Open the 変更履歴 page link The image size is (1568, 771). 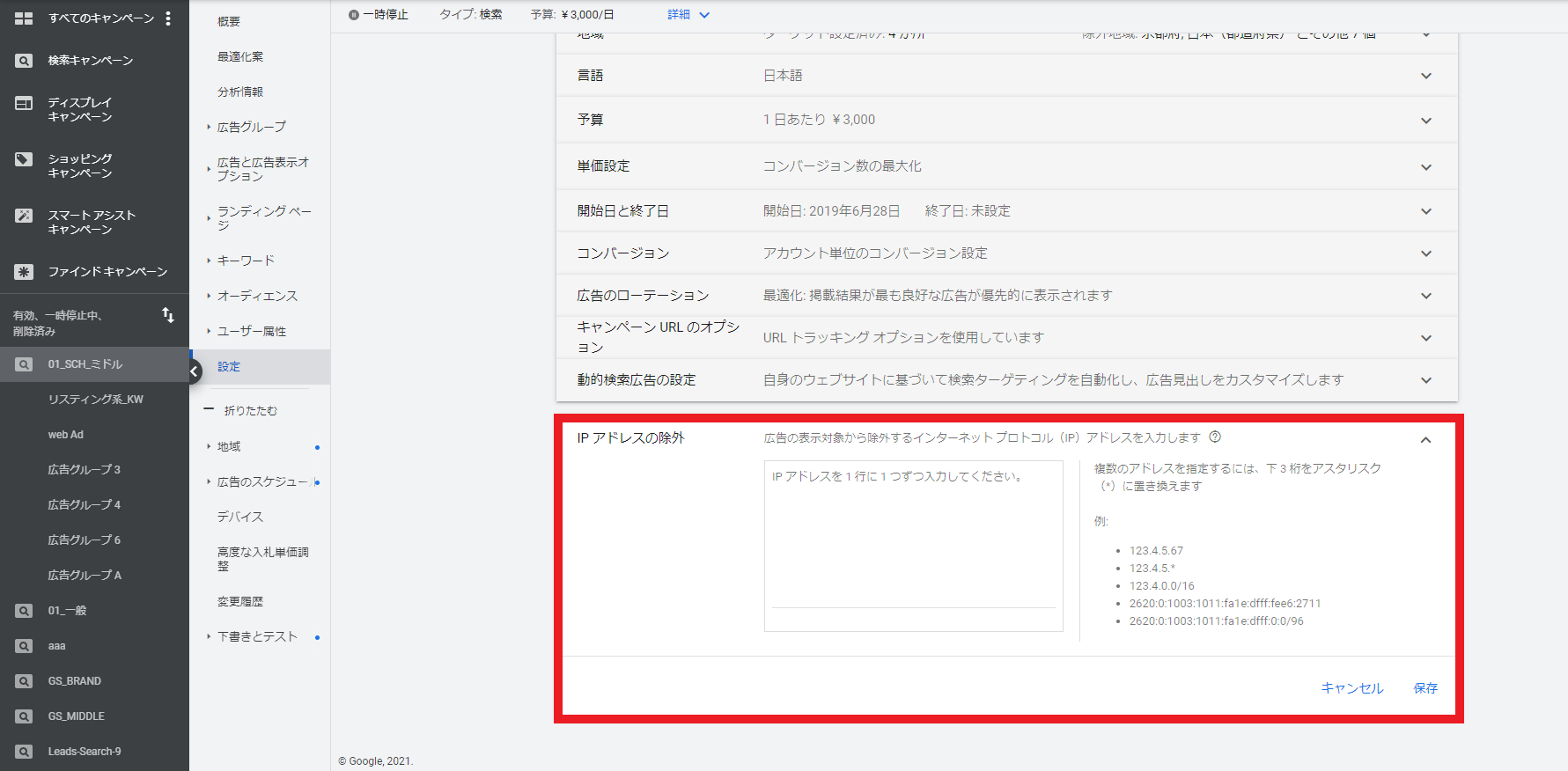click(240, 602)
